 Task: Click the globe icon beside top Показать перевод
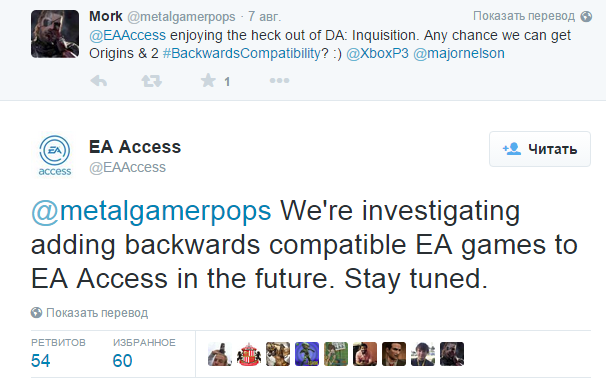click(586, 16)
